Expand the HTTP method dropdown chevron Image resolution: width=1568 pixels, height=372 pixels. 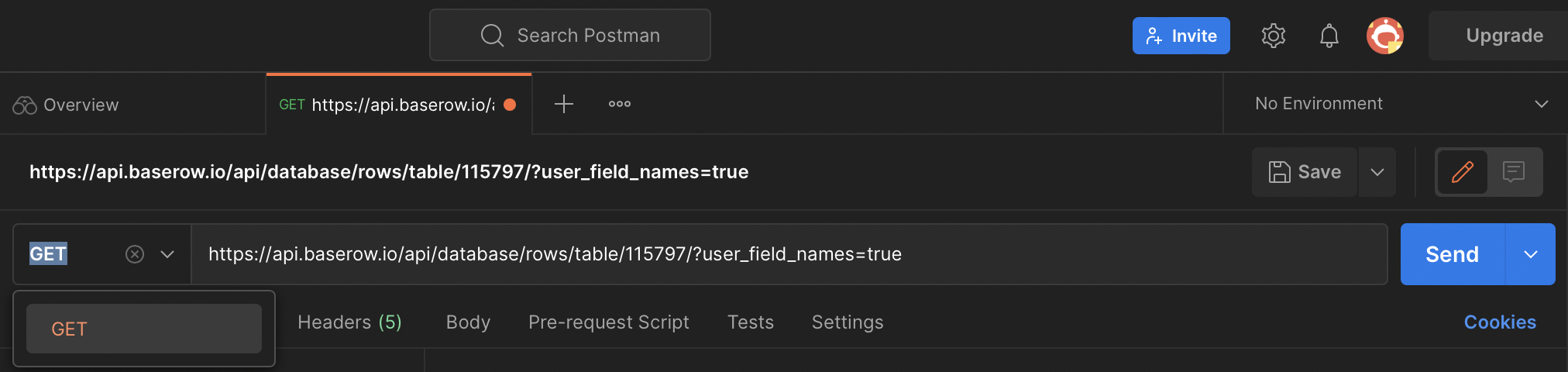(167, 254)
